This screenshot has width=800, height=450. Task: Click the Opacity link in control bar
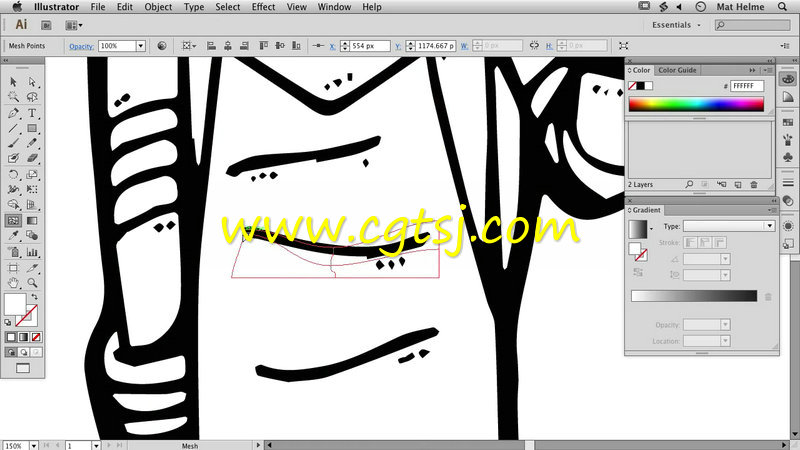point(82,46)
